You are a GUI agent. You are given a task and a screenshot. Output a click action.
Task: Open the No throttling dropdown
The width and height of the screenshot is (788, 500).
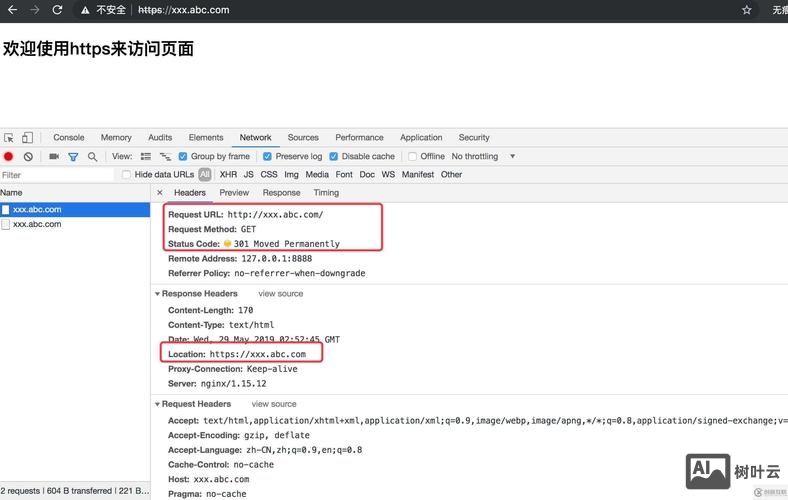coord(483,157)
